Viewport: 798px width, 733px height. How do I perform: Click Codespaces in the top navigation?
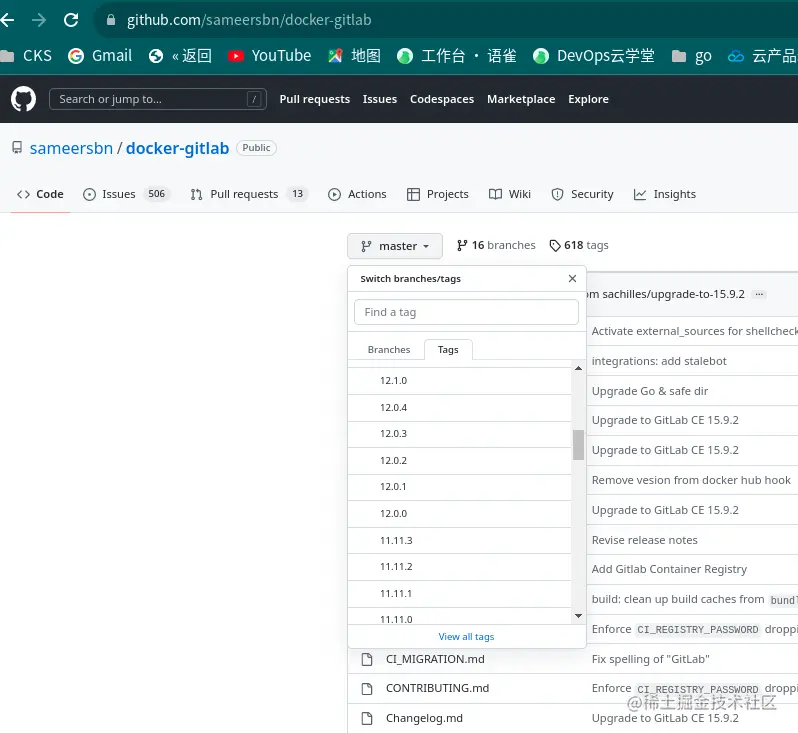442,99
